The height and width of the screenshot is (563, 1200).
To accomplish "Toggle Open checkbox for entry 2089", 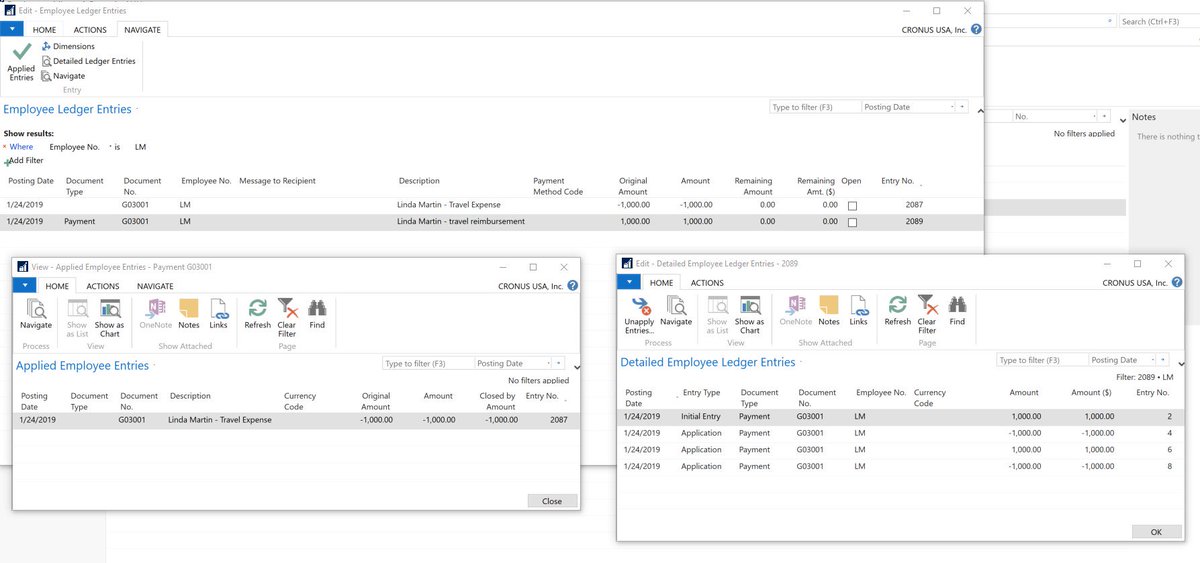I will [852, 222].
